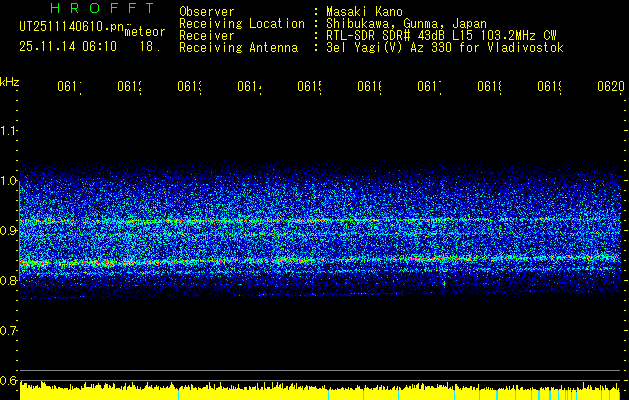Select the RTL-SDR SDR# 43dB receiver text
Image resolution: width=629 pixels, height=400 pixels.
click(x=441, y=36)
